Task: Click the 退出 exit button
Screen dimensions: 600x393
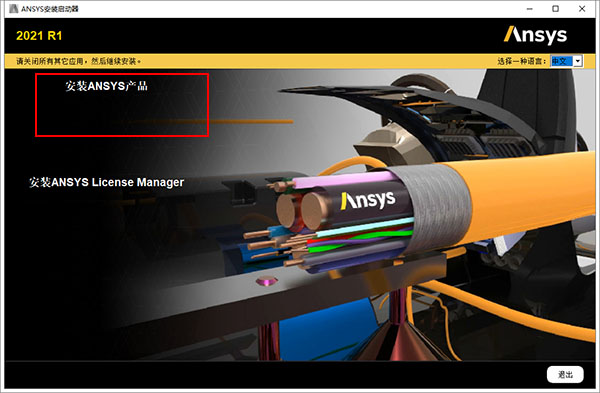Action: coord(565,374)
